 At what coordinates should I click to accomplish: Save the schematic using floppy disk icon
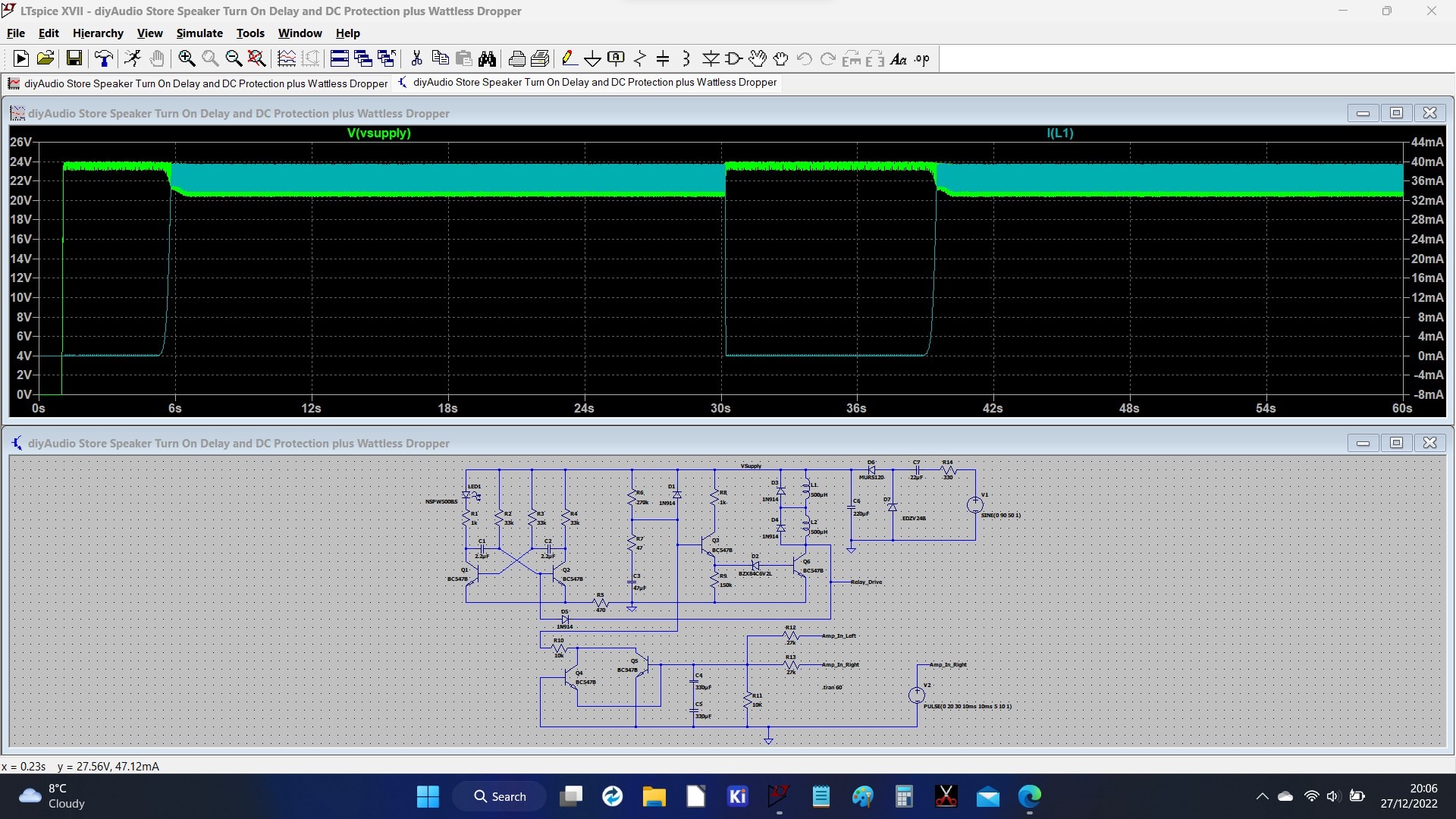[x=74, y=58]
